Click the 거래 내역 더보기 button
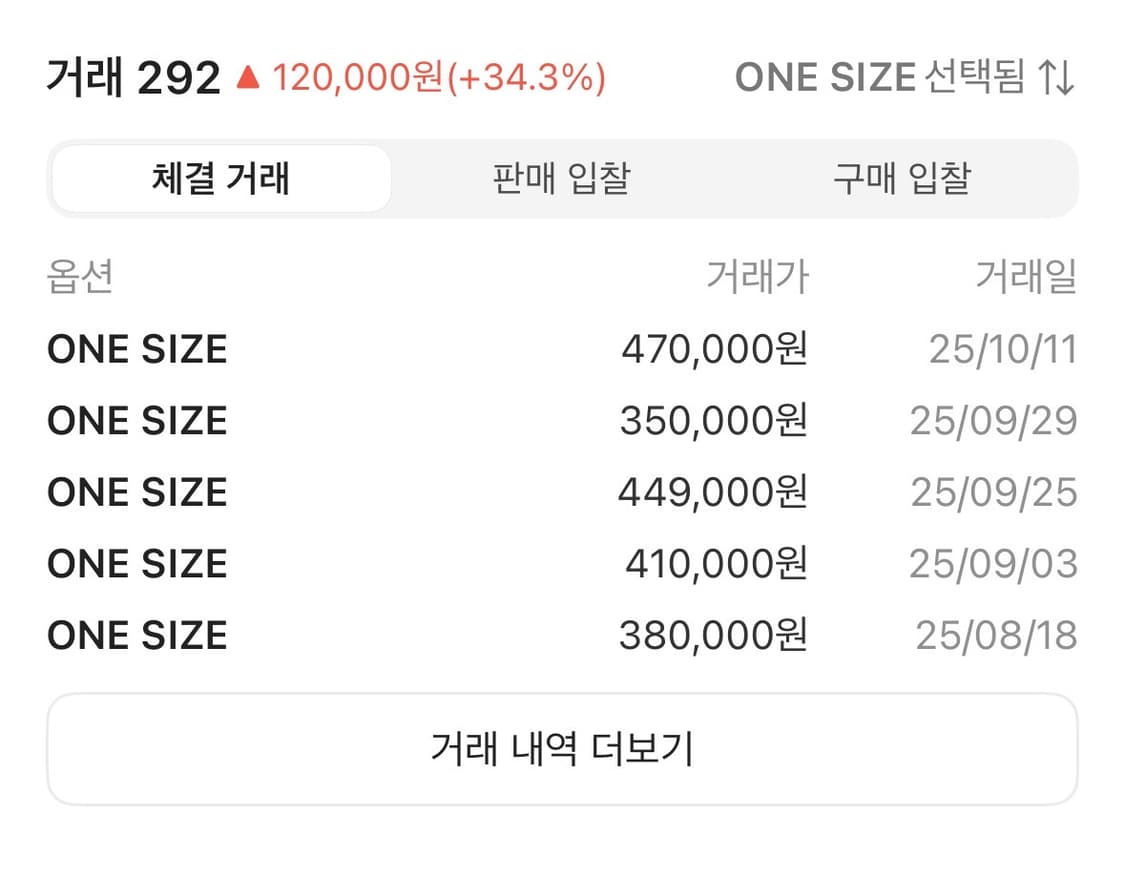 (562, 748)
